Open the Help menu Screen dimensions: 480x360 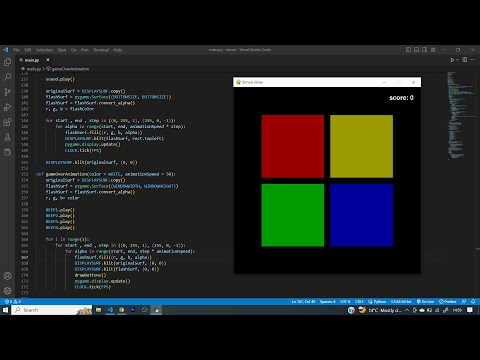click(118, 50)
